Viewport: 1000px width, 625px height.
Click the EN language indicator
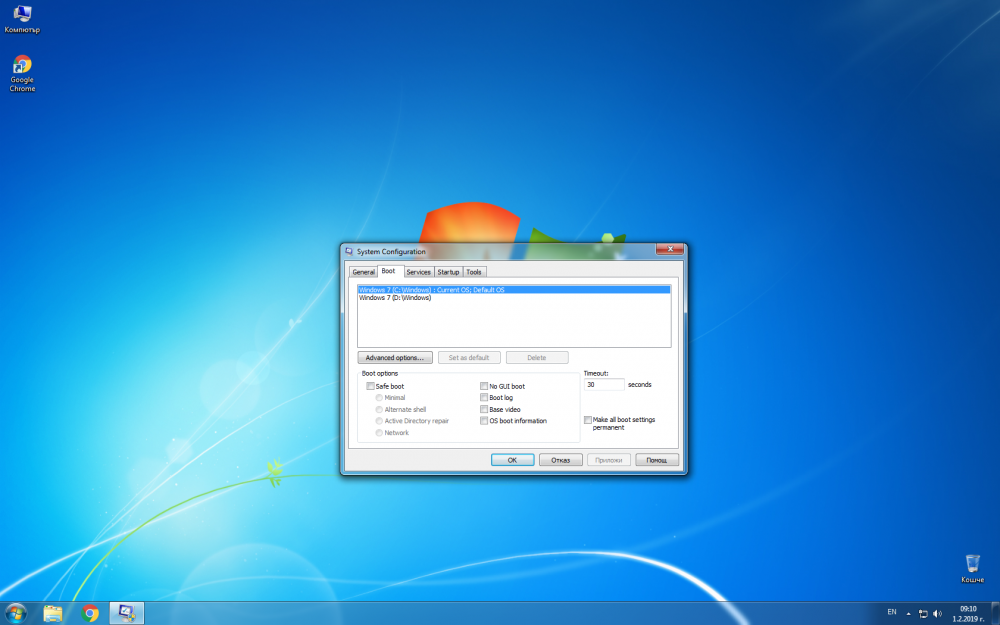[892, 612]
